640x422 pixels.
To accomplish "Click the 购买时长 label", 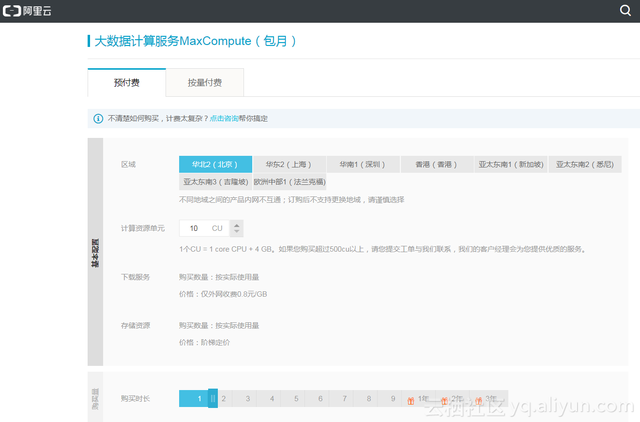I will point(136,398).
